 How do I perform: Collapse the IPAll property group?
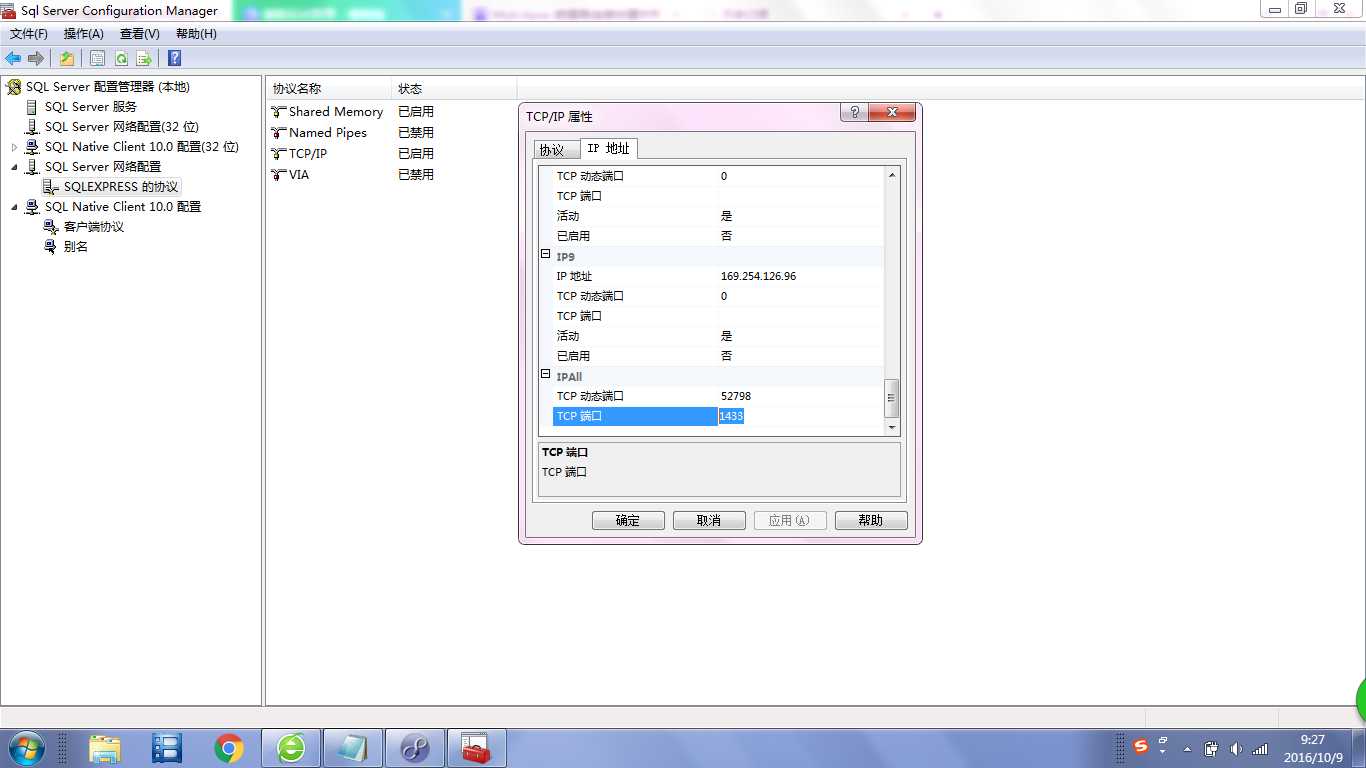click(545, 375)
